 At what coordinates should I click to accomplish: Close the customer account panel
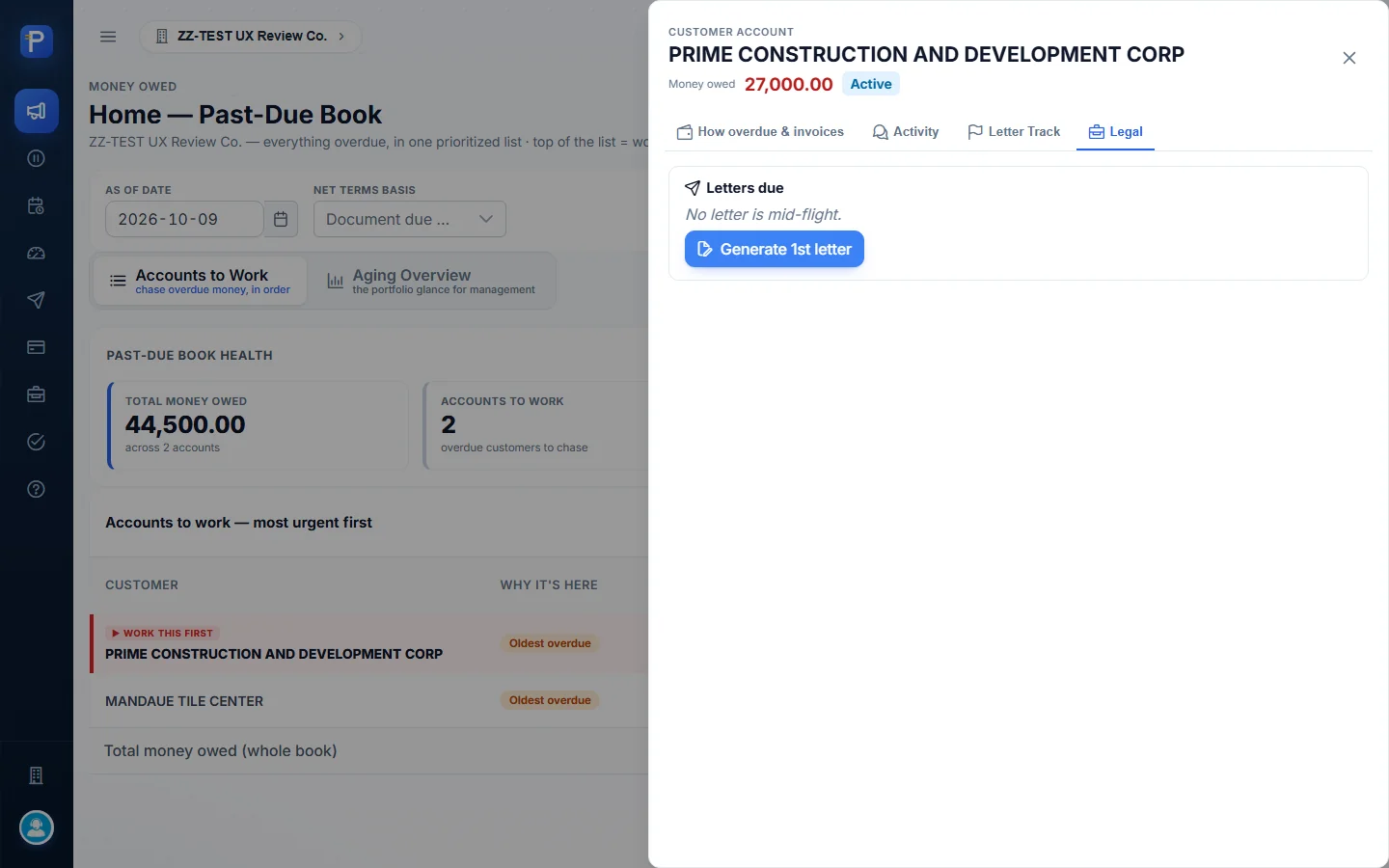[x=1349, y=58]
